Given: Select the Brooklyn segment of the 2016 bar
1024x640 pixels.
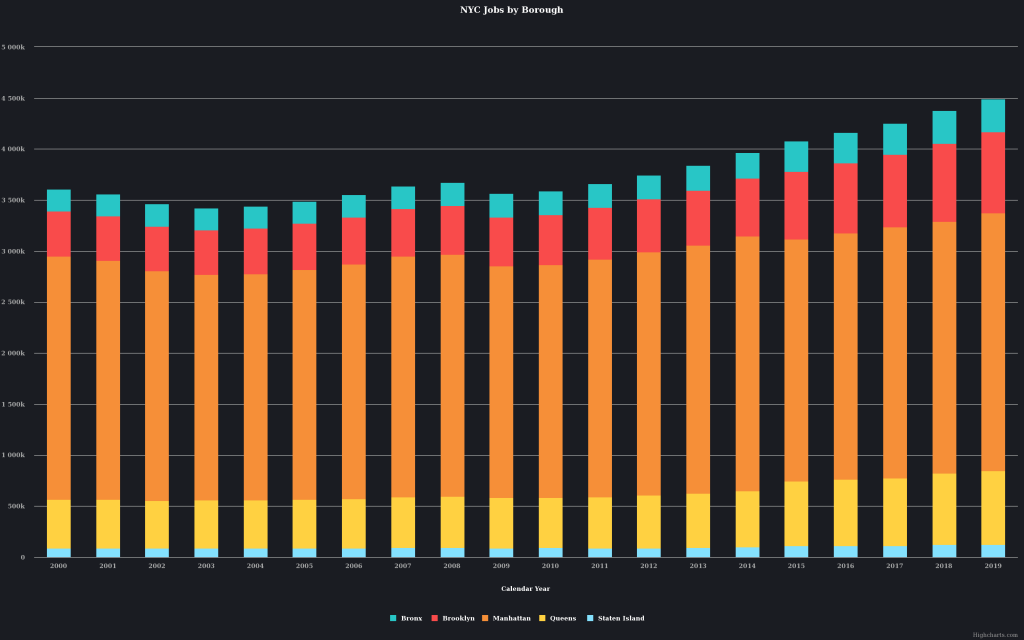Looking at the screenshot, I should [846, 199].
